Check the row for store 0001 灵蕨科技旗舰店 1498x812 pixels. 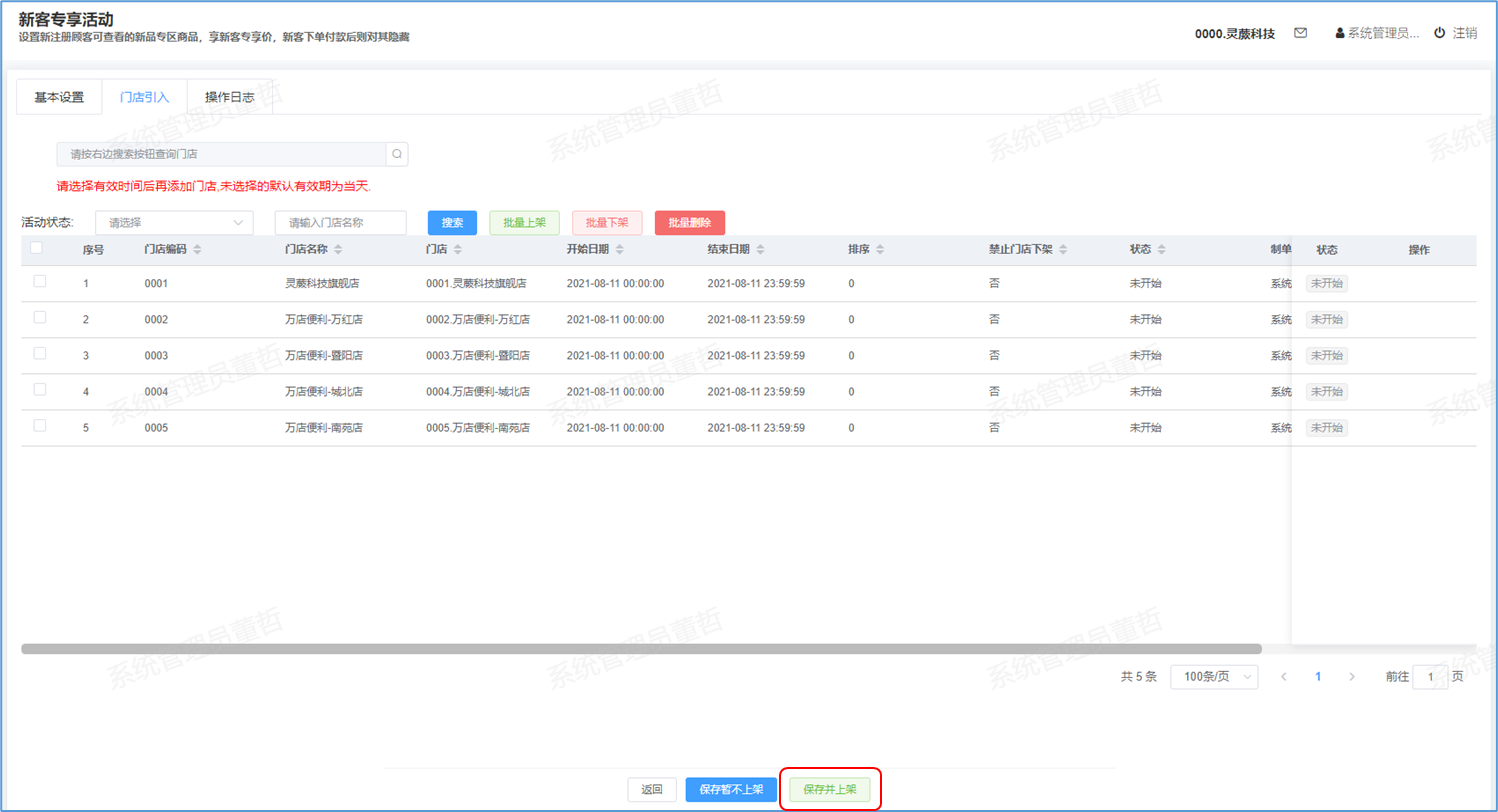tap(40, 282)
